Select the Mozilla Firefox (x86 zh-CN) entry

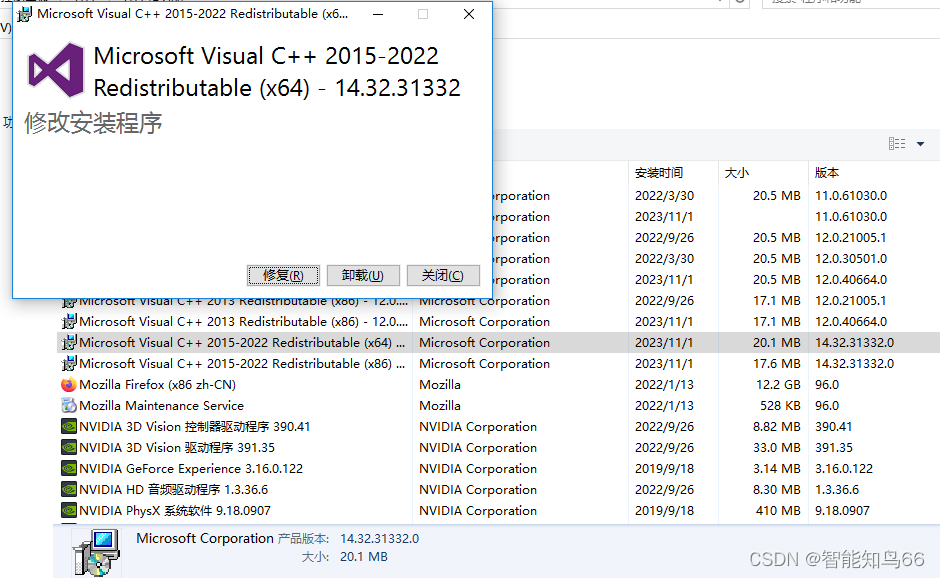[158, 384]
